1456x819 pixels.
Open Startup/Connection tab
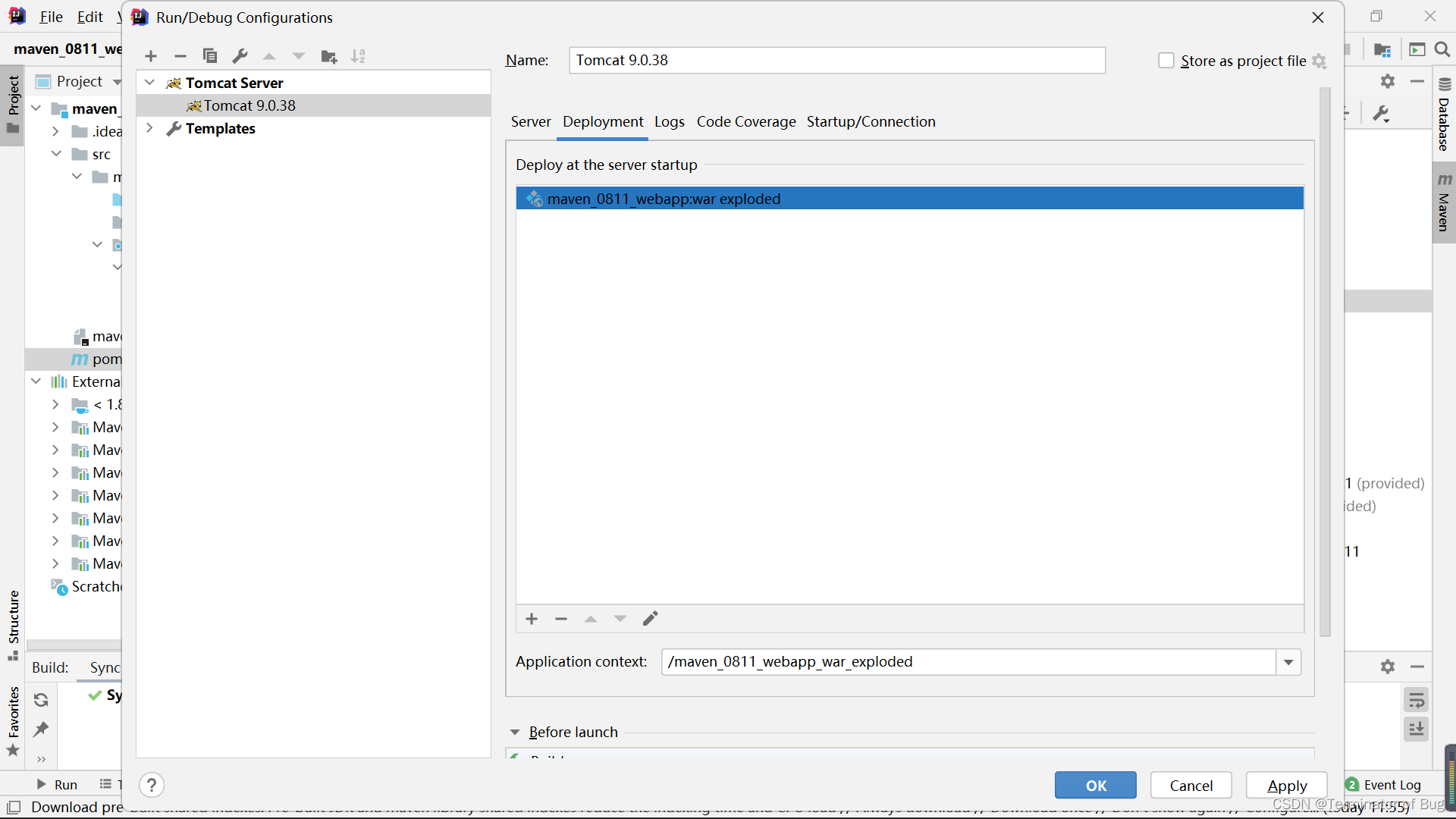point(871,122)
